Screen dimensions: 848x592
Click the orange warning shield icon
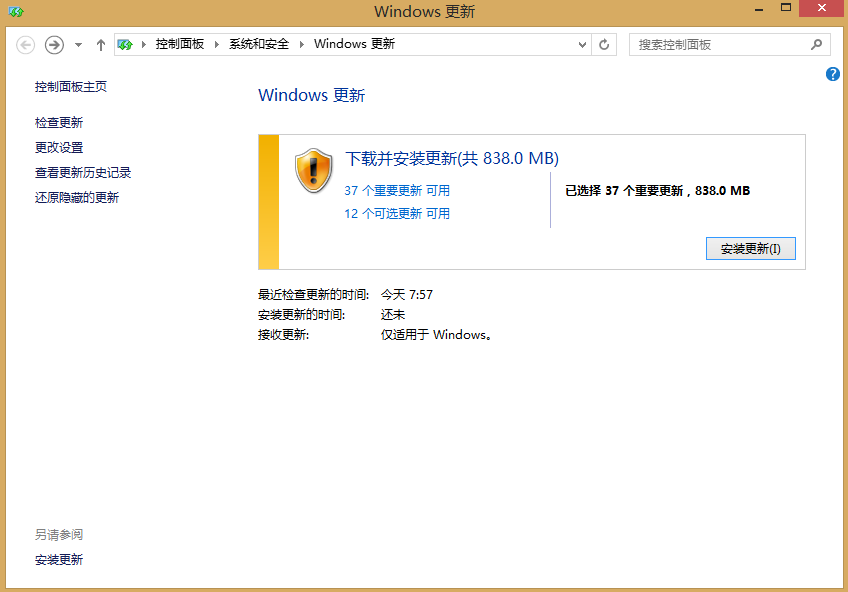click(x=313, y=171)
